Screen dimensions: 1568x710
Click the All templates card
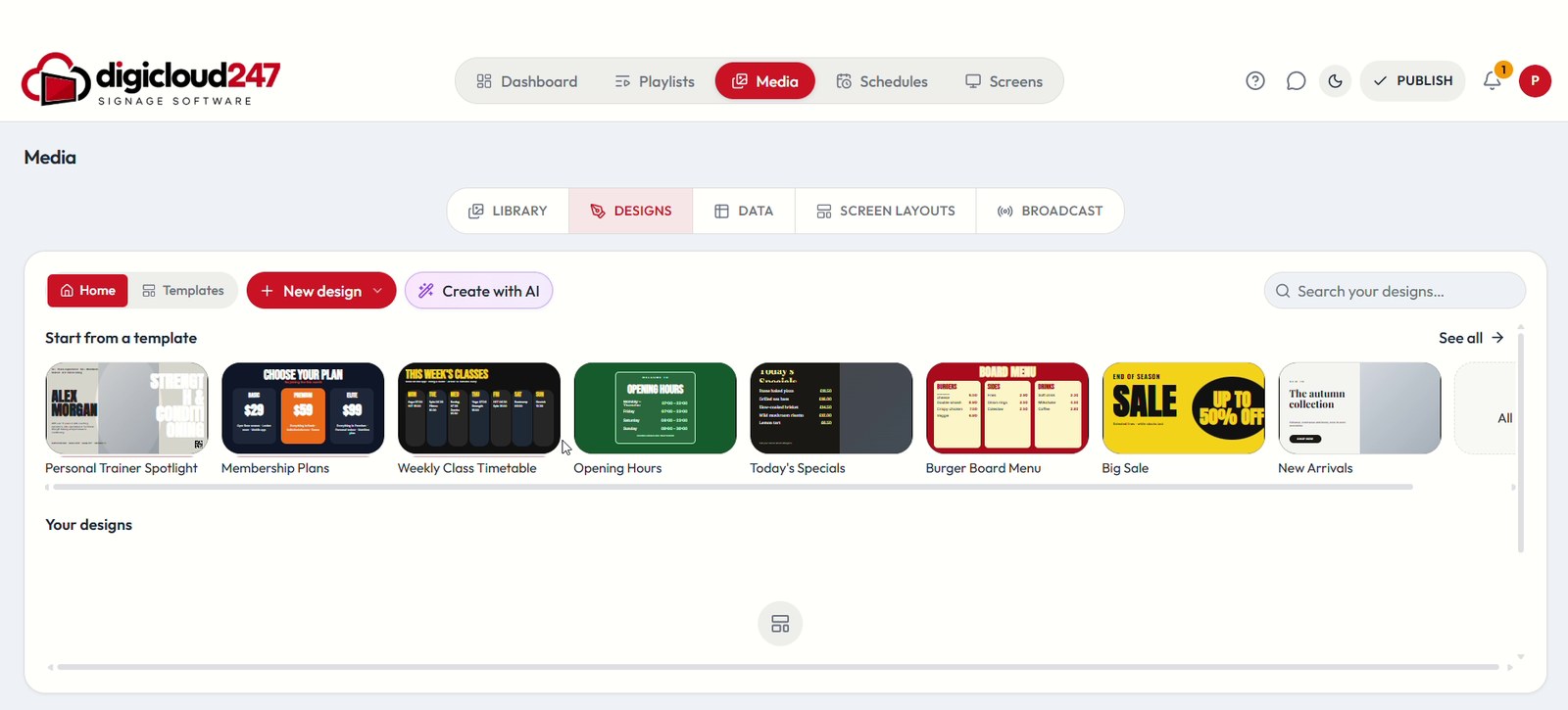[x=1486, y=408]
